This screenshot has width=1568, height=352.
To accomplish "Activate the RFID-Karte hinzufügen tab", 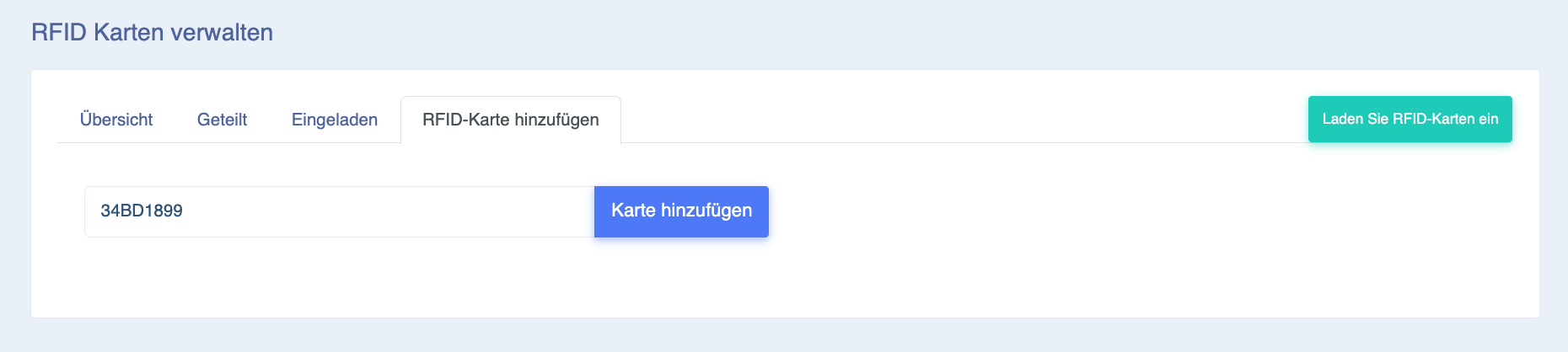I will pyautogui.click(x=511, y=120).
